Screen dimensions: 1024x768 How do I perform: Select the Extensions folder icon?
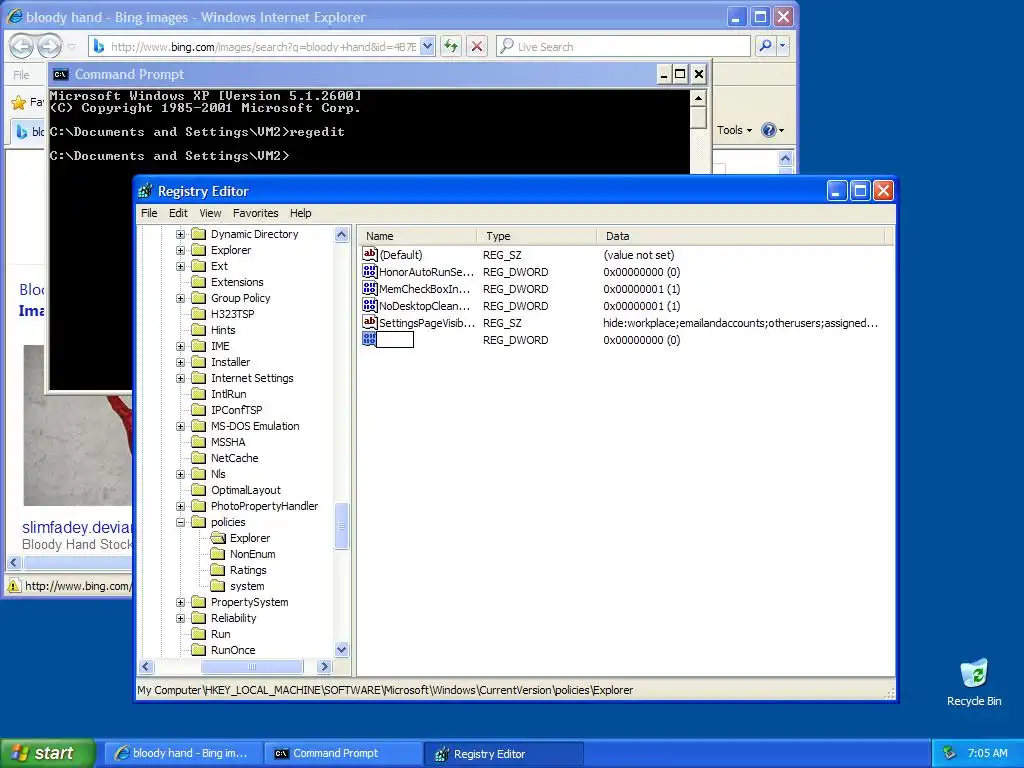click(x=199, y=282)
